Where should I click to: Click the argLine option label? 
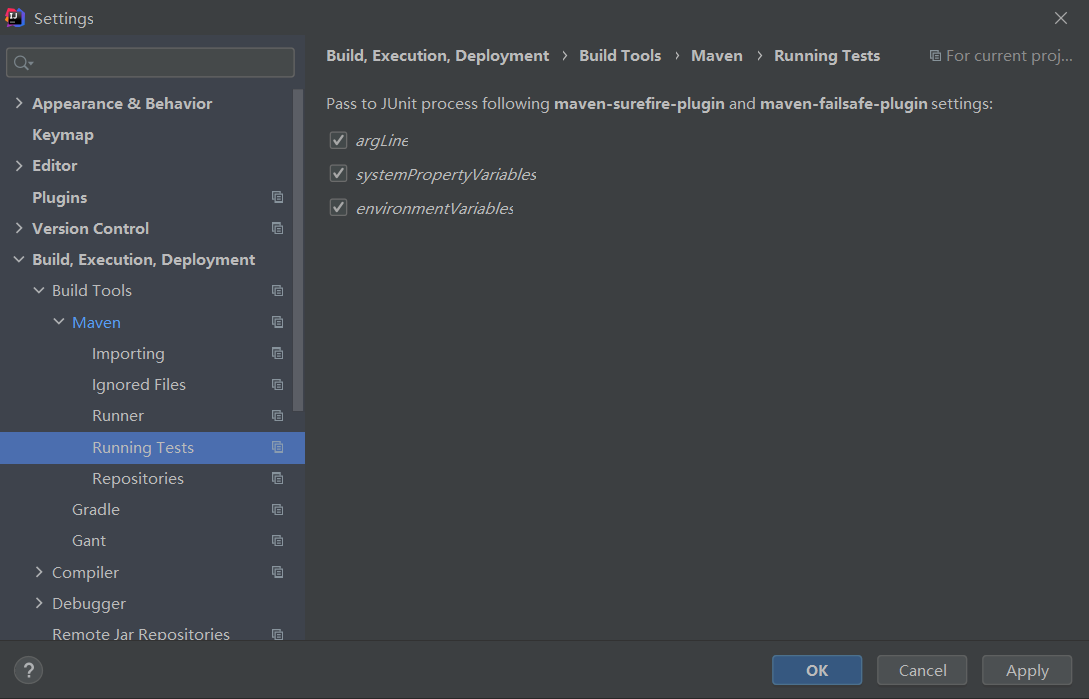382,140
